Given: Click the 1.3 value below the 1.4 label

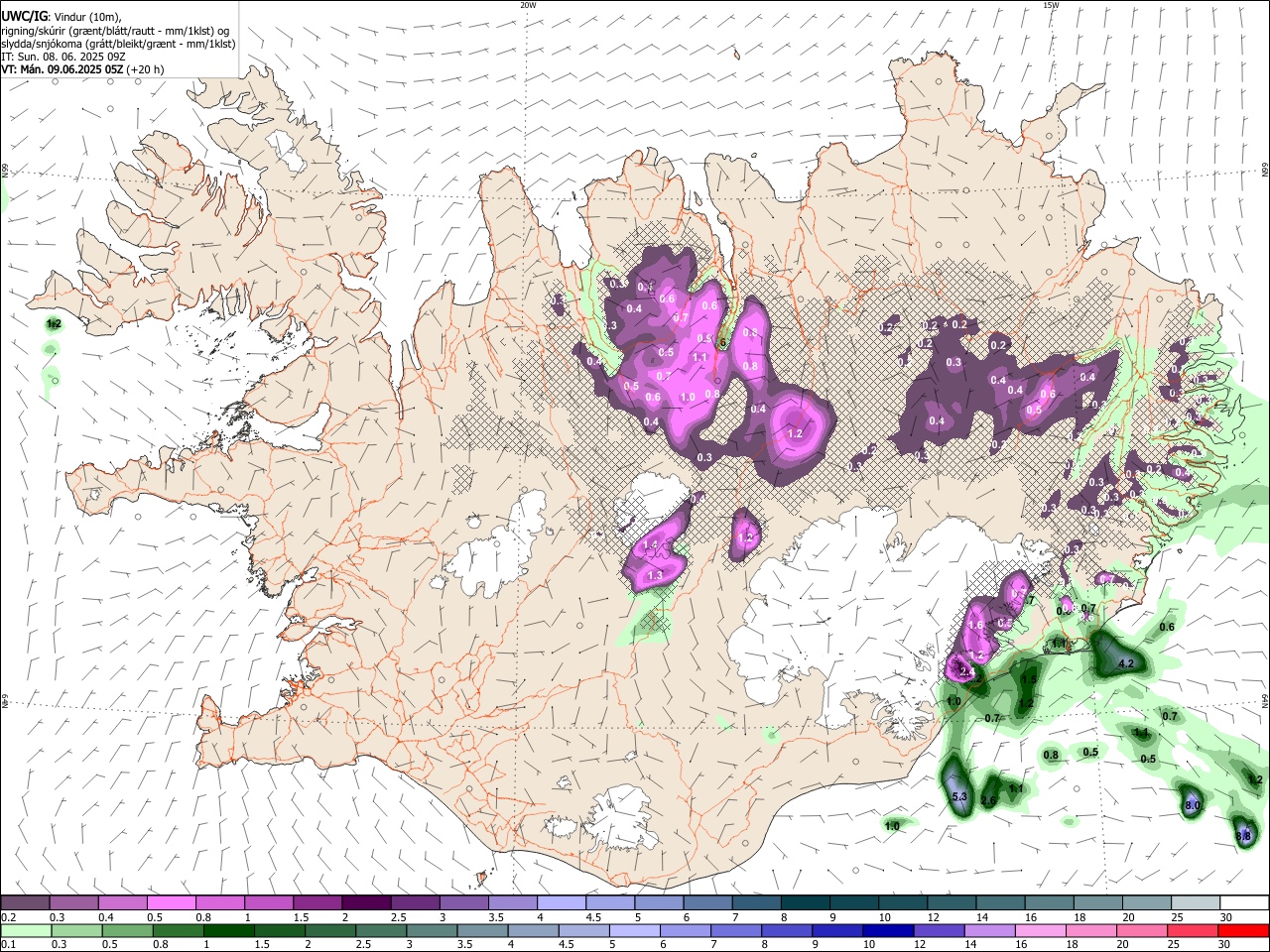Looking at the screenshot, I should 655,576.
